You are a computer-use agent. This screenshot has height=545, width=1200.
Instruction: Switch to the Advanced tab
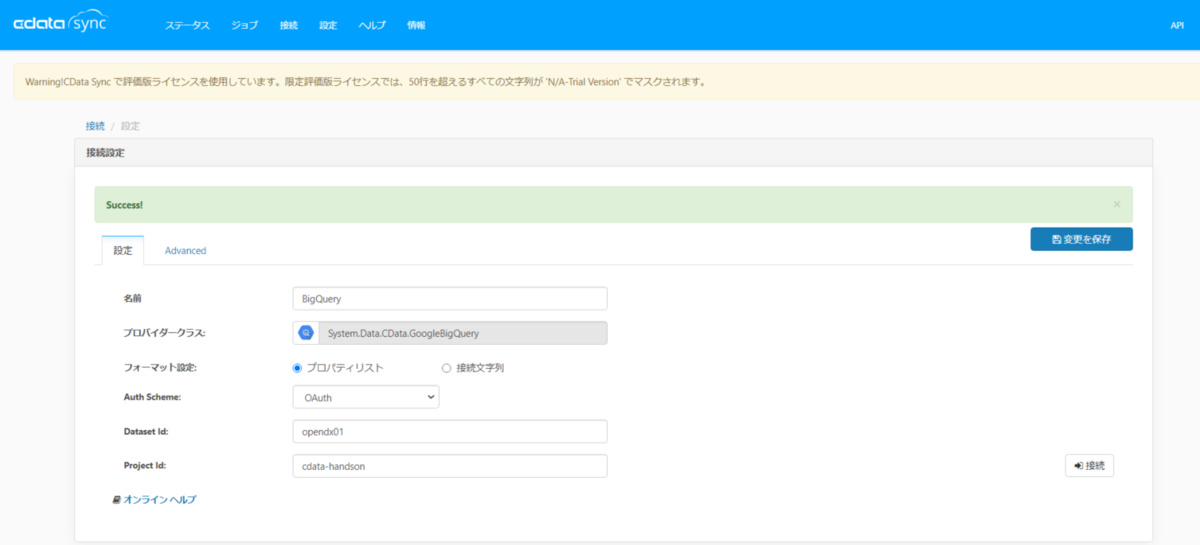pos(185,251)
